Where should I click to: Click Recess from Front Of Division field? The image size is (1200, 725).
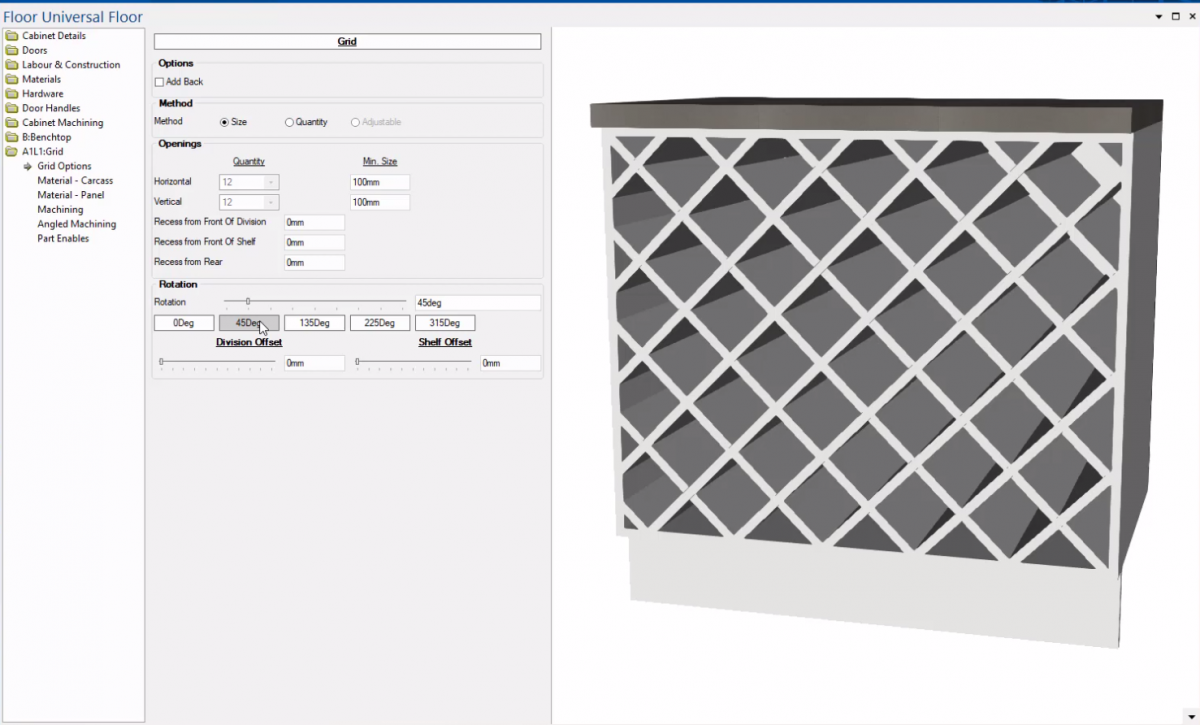click(x=314, y=222)
